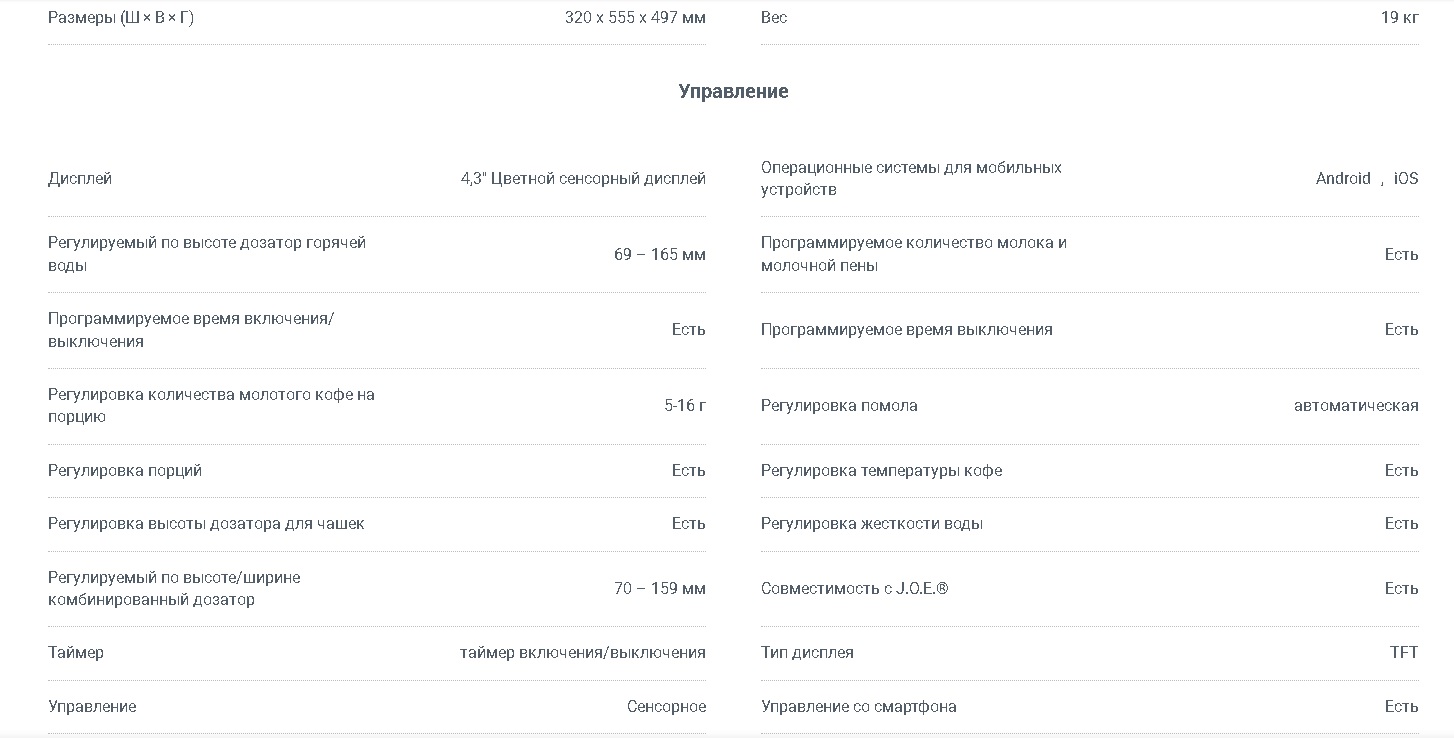Click the 70 – 159 мм combined dispenser value

tap(660, 588)
